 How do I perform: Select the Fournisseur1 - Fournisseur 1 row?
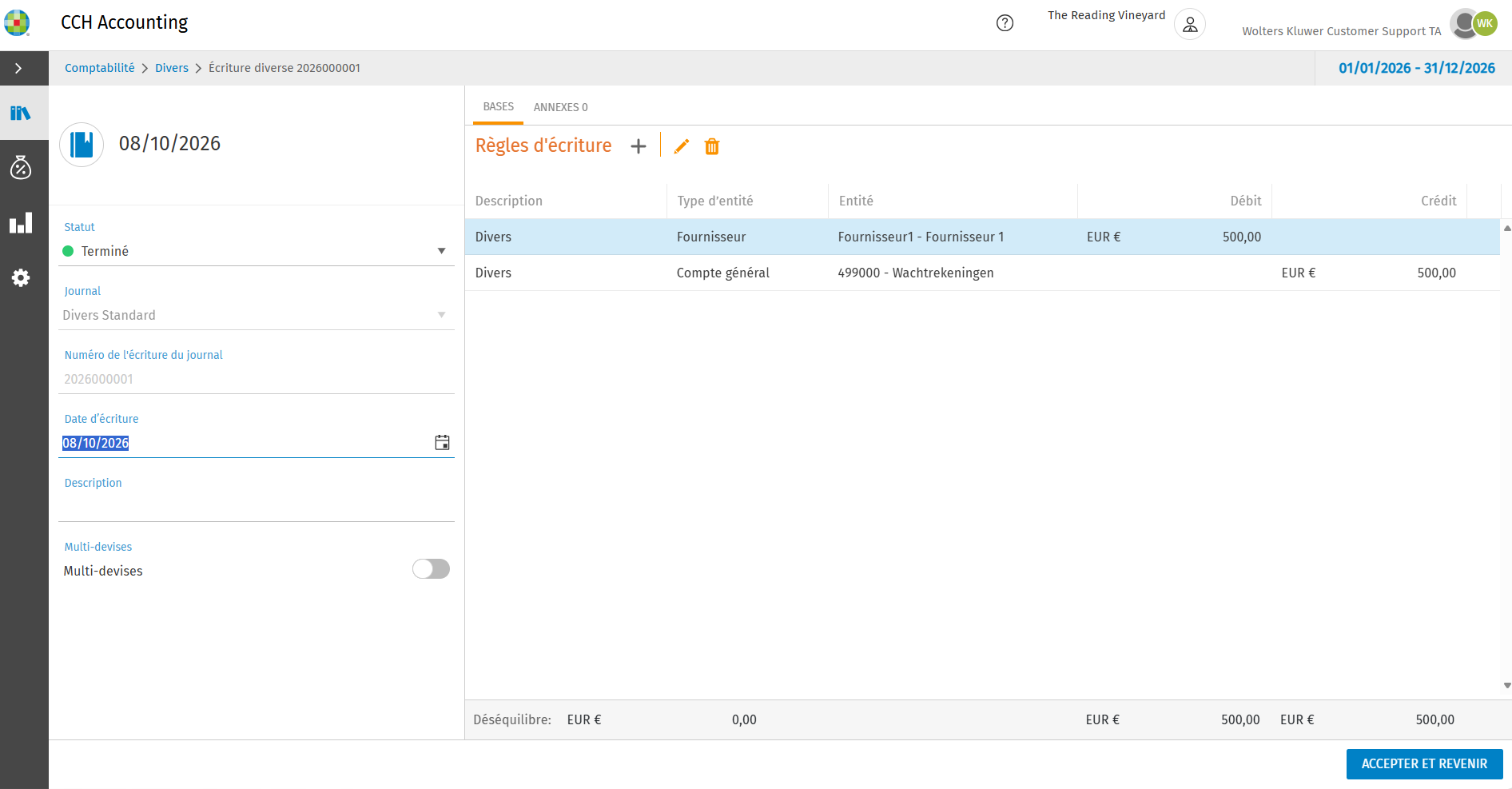point(982,237)
